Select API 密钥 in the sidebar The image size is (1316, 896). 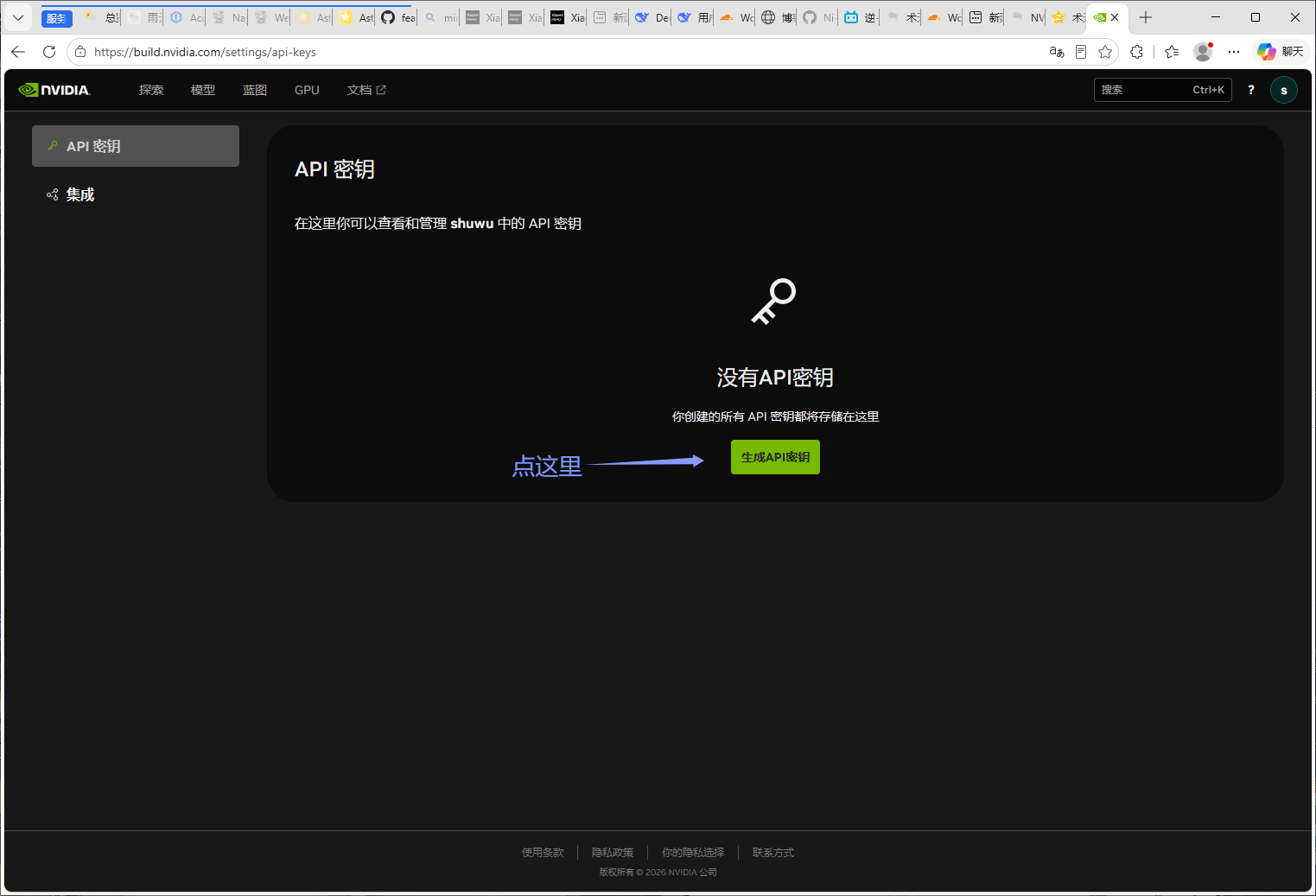136,146
